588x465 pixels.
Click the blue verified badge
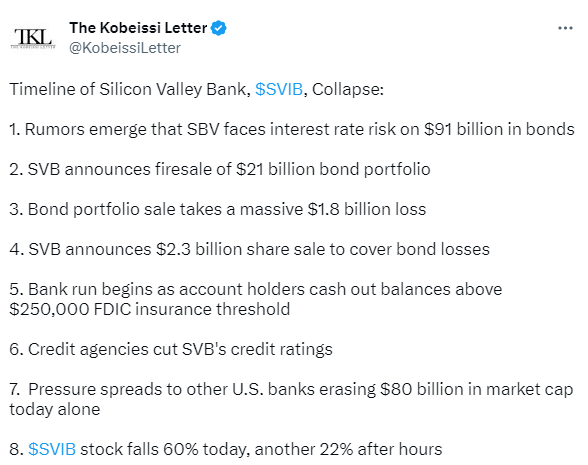tap(219, 28)
